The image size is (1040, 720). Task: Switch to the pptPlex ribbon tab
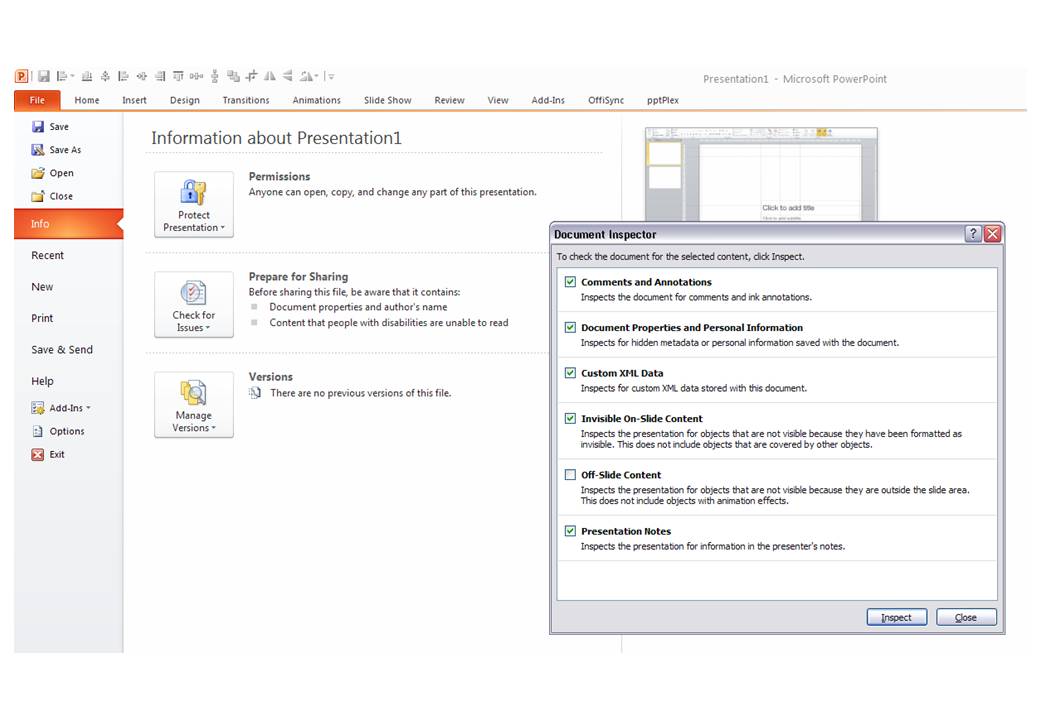coord(663,100)
